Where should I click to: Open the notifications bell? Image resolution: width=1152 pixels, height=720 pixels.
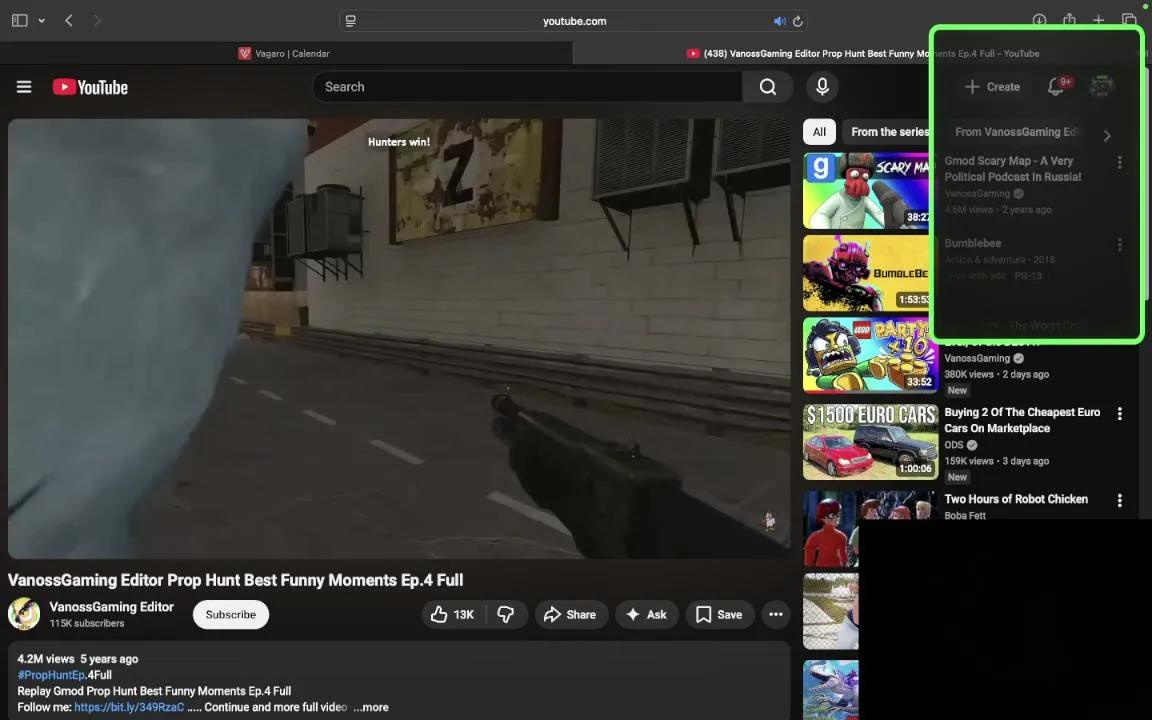[x=1056, y=87]
